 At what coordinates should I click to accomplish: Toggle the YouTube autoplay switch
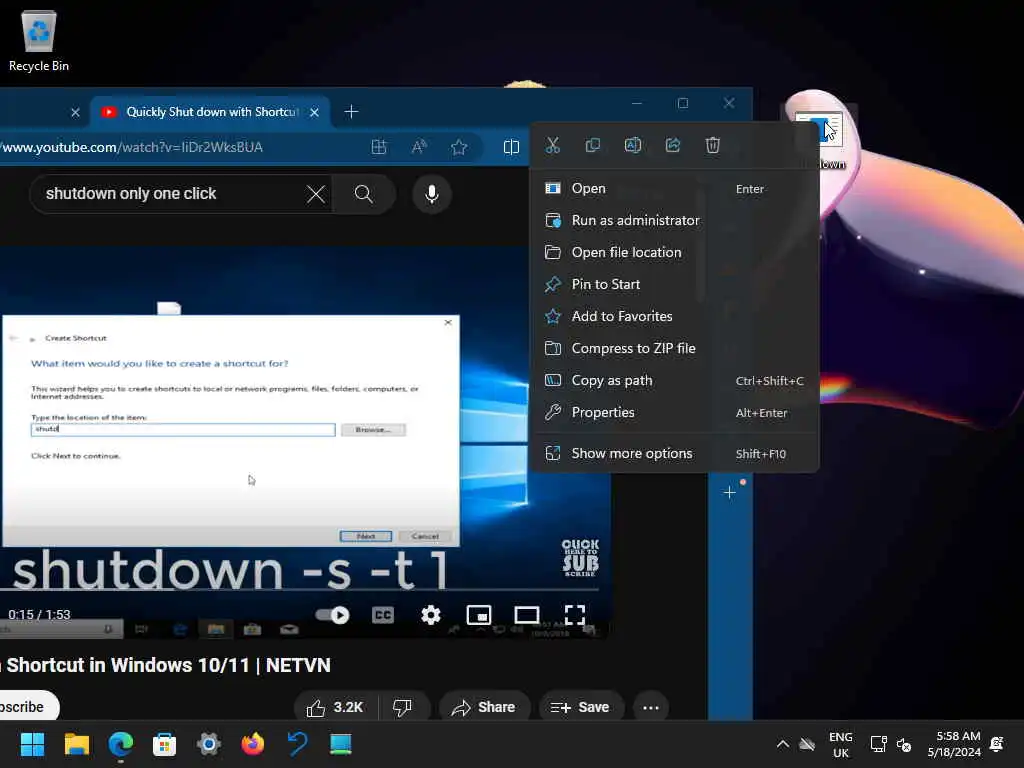point(332,615)
